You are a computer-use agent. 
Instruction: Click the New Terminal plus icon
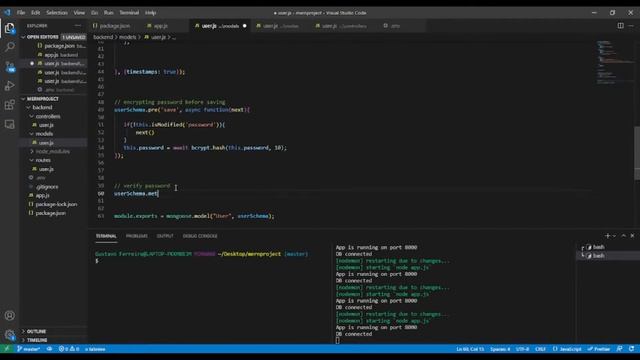[x=607, y=236]
